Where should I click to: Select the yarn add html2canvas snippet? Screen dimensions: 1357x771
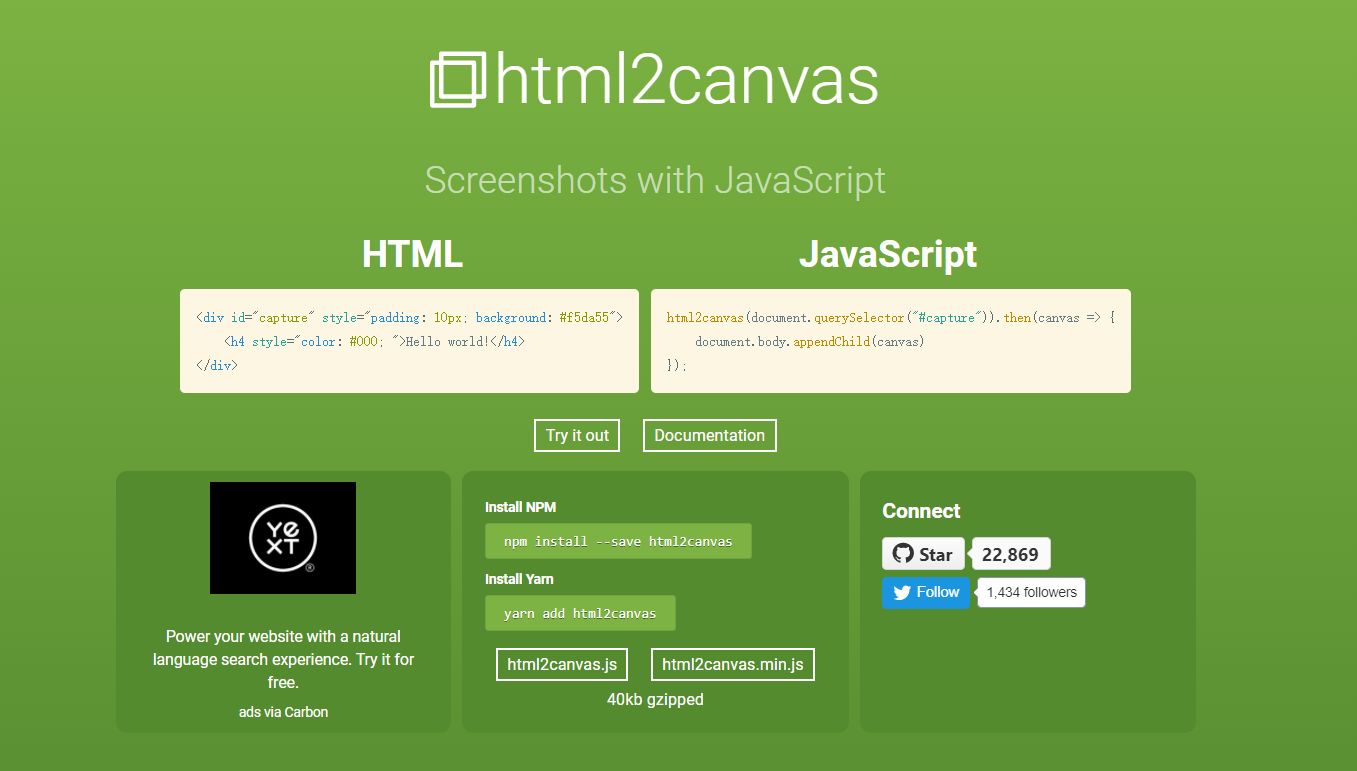coord(580,612)
